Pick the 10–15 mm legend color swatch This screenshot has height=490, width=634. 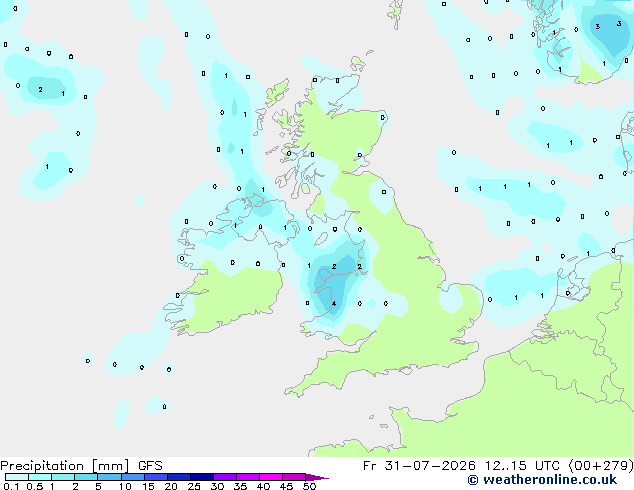point(132,477)
